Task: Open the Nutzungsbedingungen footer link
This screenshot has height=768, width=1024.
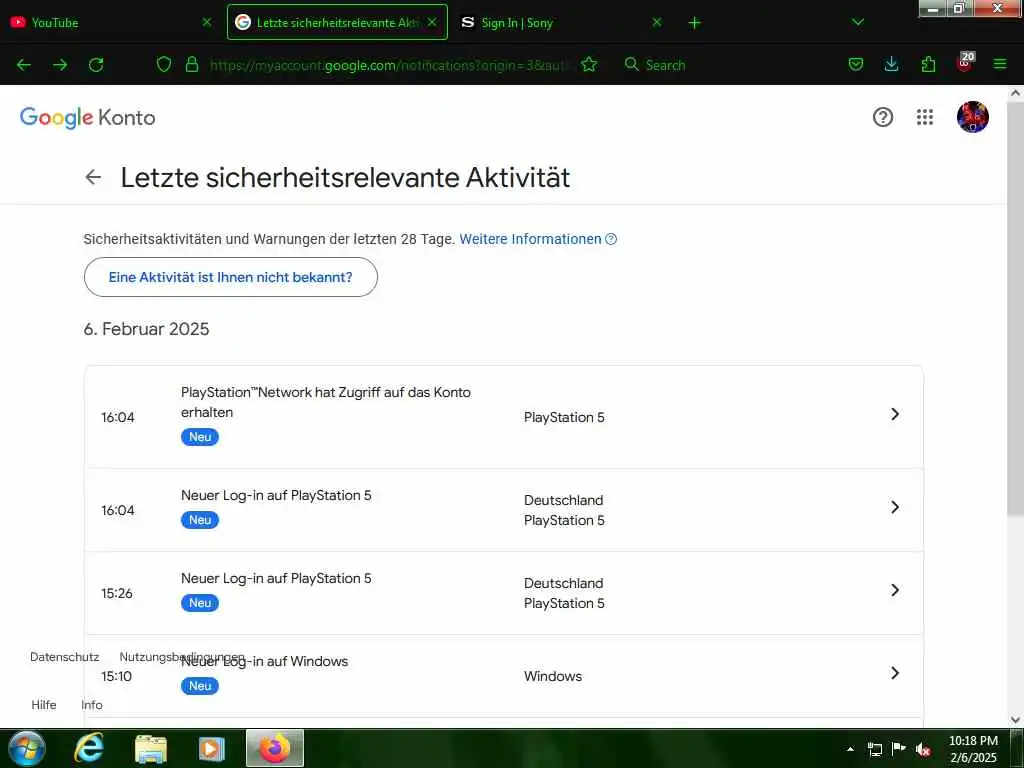Action: pos(182,657)
